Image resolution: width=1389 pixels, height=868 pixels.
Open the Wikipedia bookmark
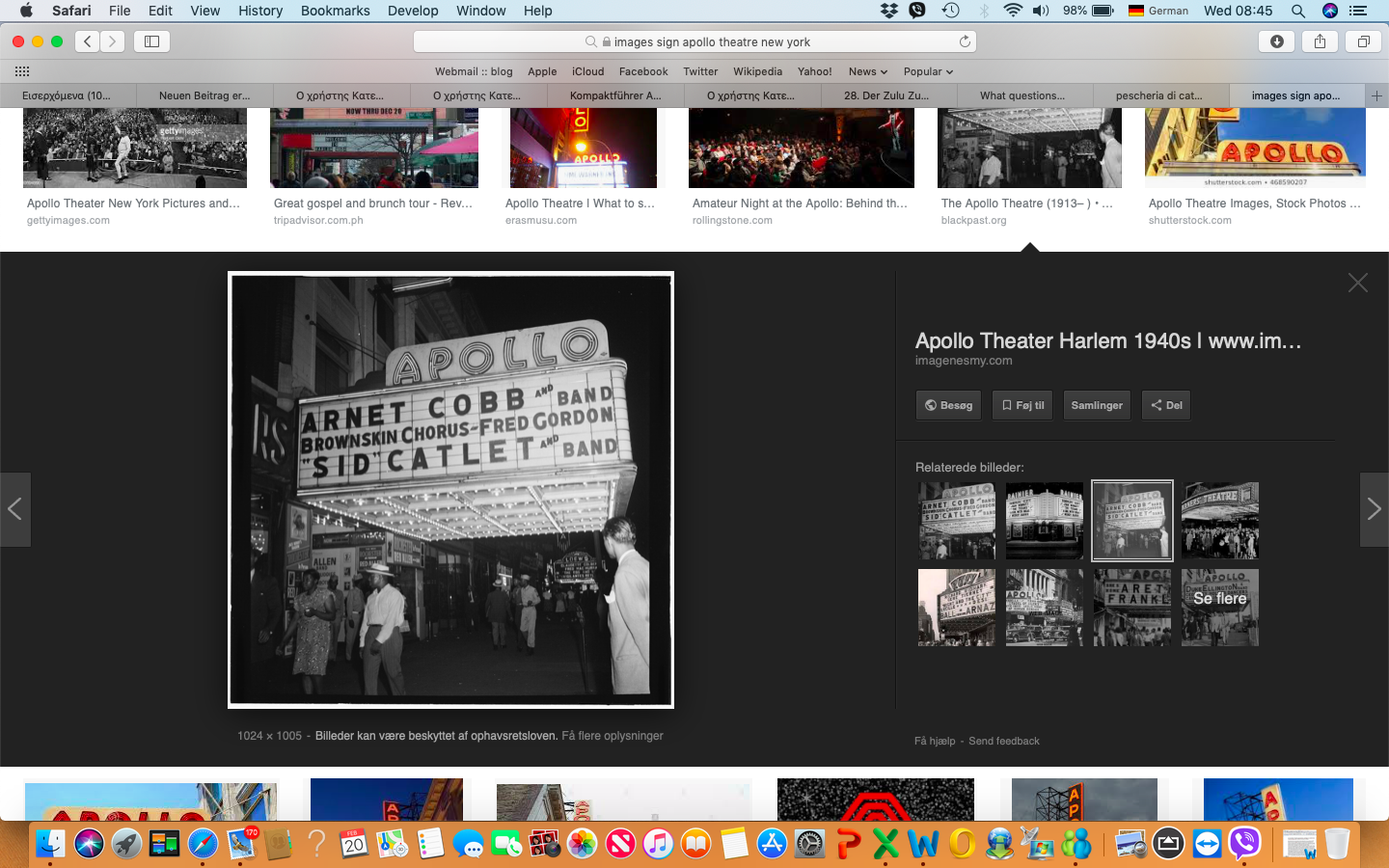(757, 71)
